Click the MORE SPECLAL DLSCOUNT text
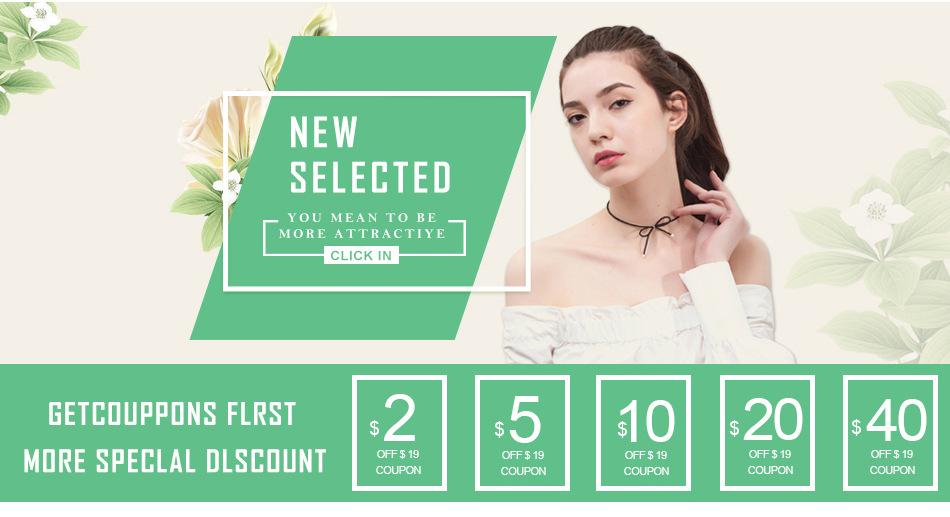The image size is (950, 517). tap(175, 461)
